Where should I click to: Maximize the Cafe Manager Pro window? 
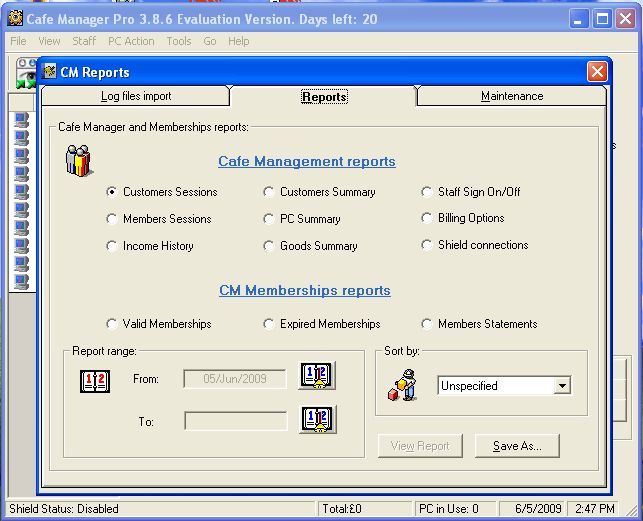pos(602,19)
